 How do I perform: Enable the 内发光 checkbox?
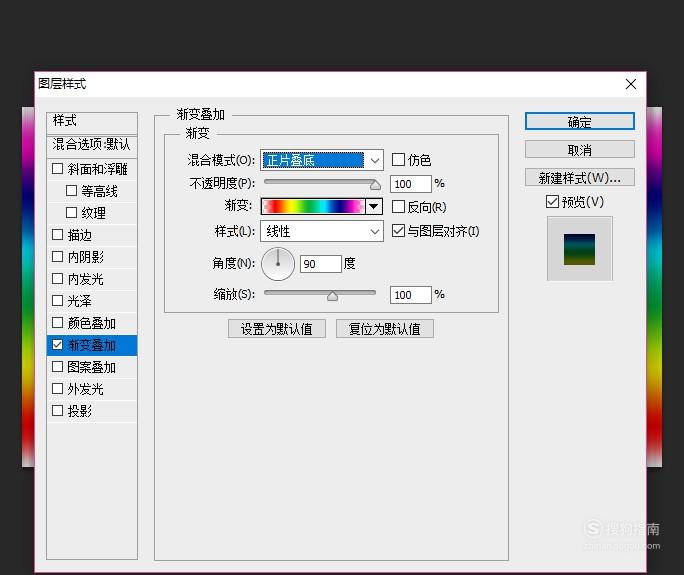58,278
